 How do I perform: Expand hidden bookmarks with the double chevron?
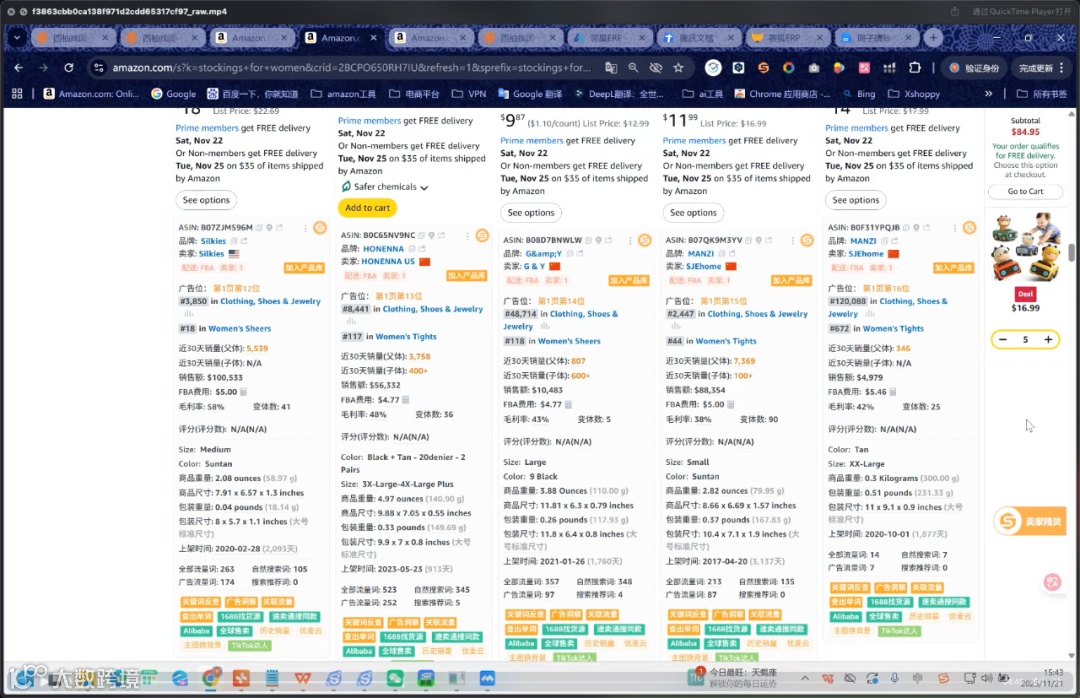[988, 94]
